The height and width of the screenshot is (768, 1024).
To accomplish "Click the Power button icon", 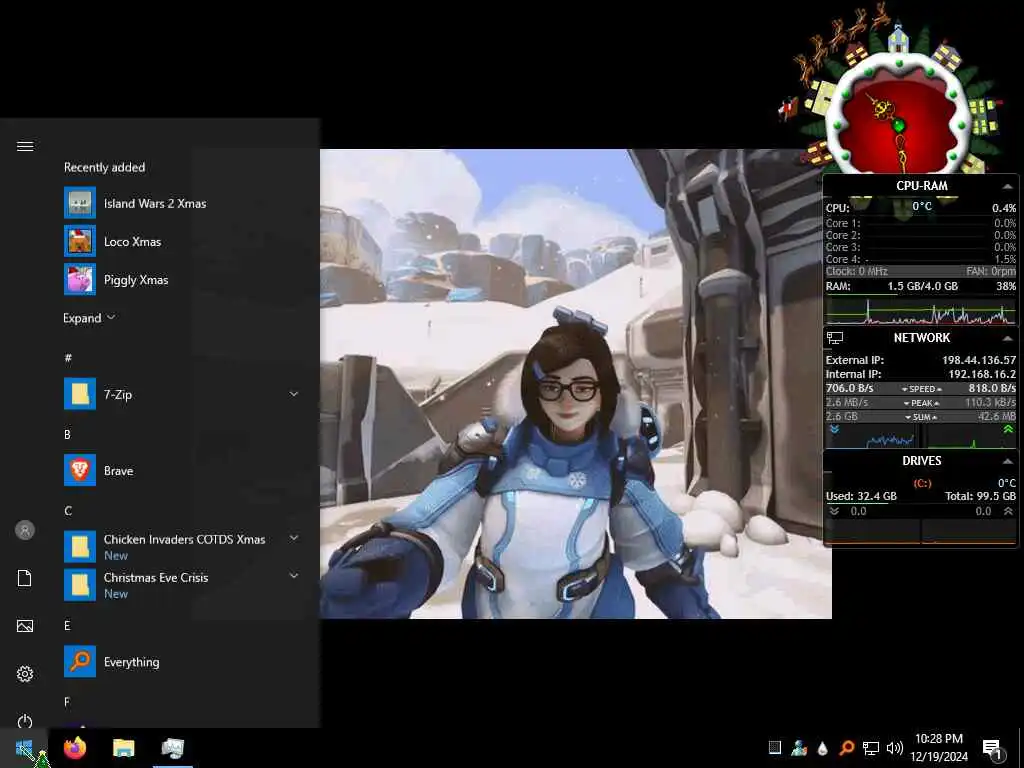I will [25, 722].
